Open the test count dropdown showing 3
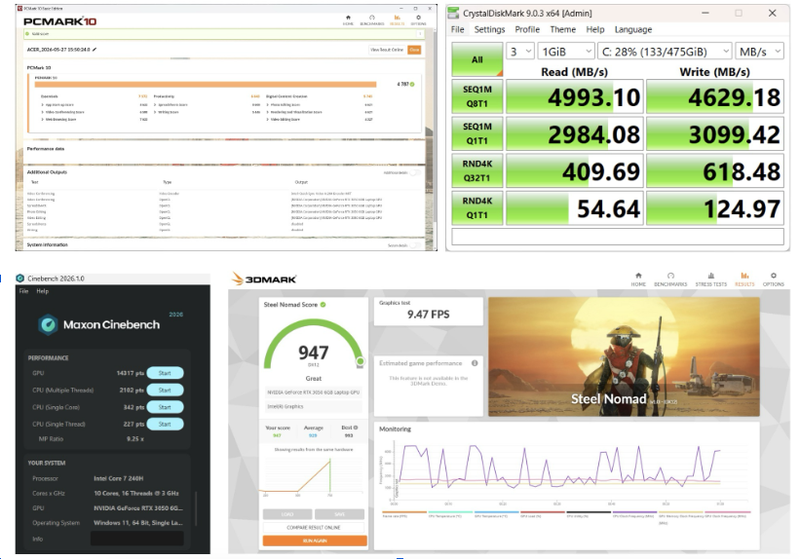 (520, 52)
